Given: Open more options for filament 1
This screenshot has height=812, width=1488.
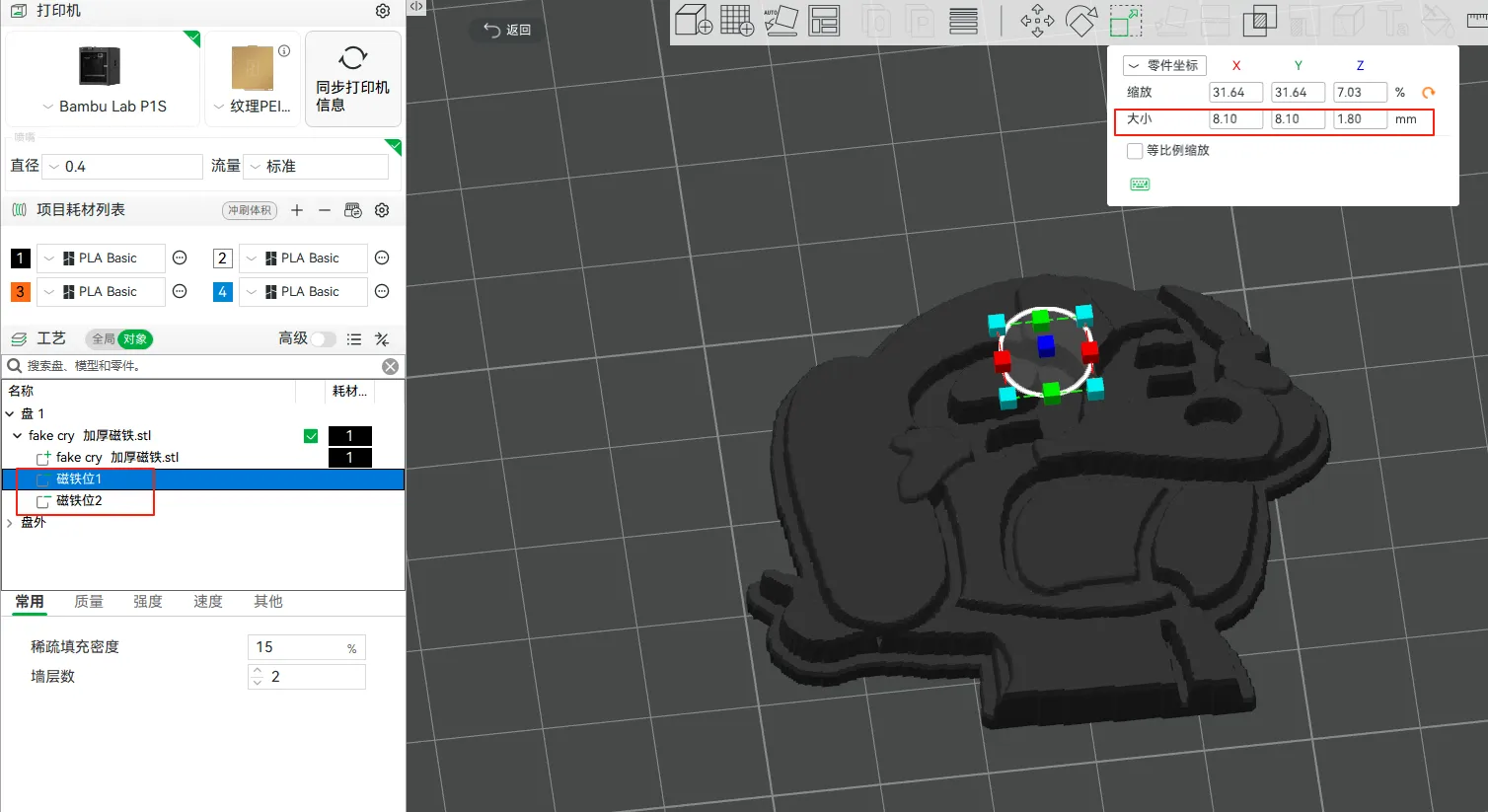Looking at the screenshot, I should 180,258.
